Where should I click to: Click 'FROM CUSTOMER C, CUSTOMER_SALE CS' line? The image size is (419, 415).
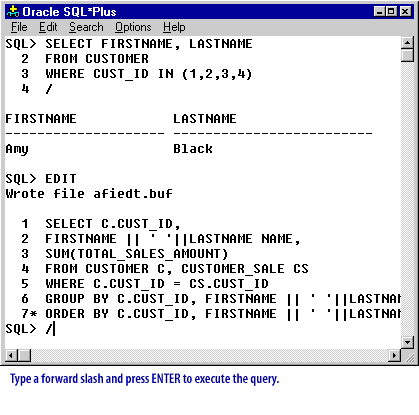click(177, 269)
